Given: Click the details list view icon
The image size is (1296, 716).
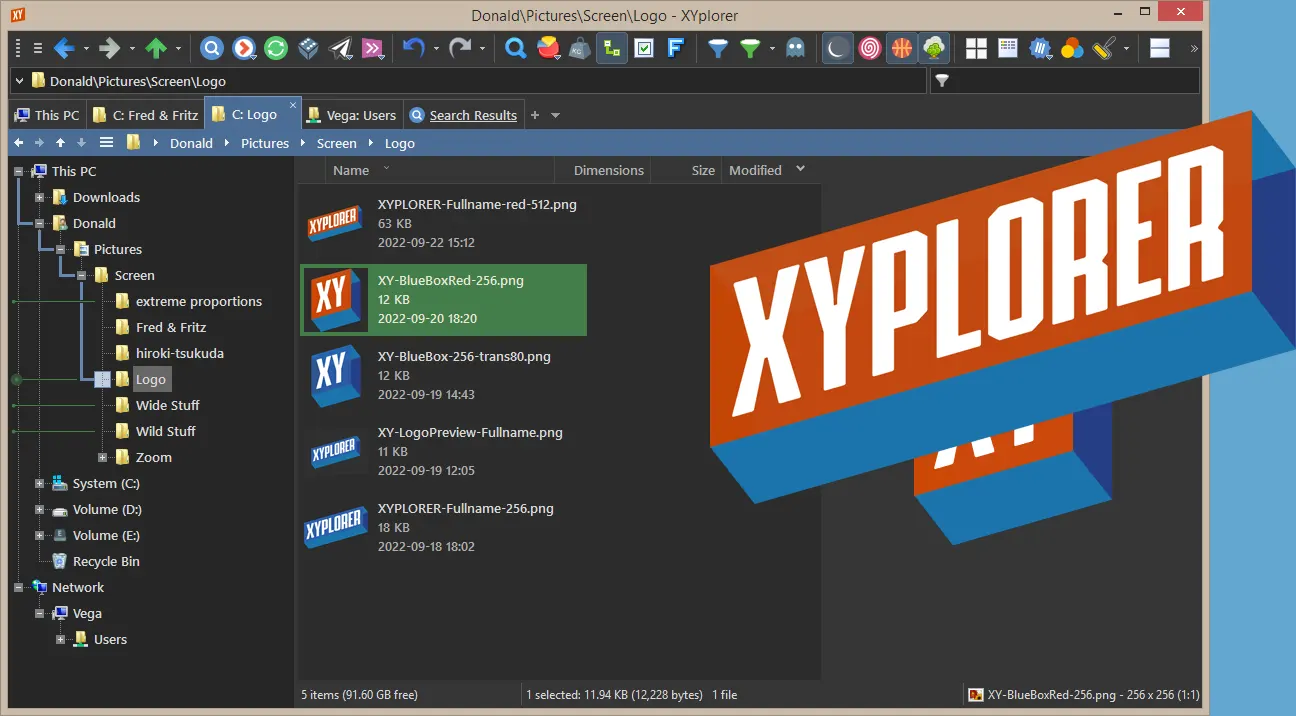Looking at the screenshot, I should pos(1008,48).
